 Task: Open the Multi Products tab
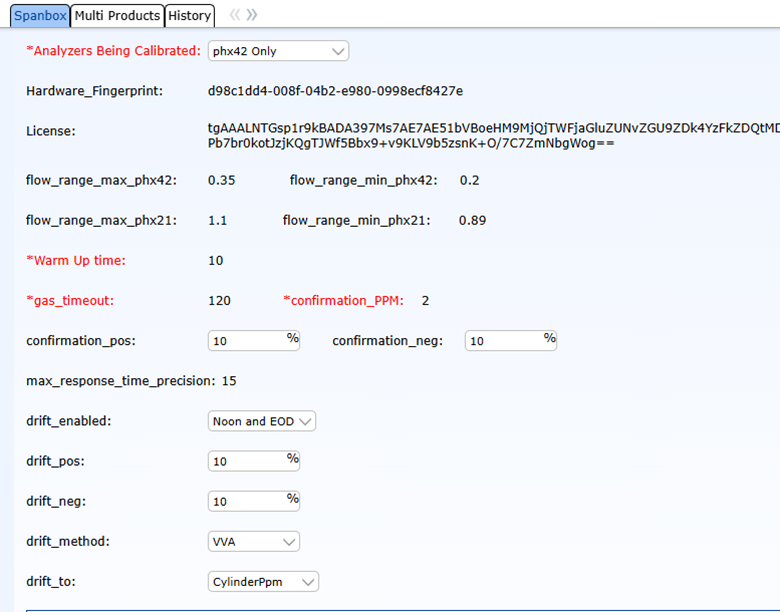click(117, 15)
